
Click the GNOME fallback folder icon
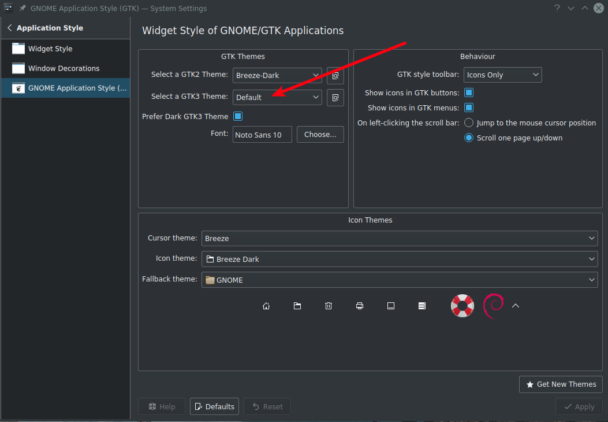pos(210,280)
